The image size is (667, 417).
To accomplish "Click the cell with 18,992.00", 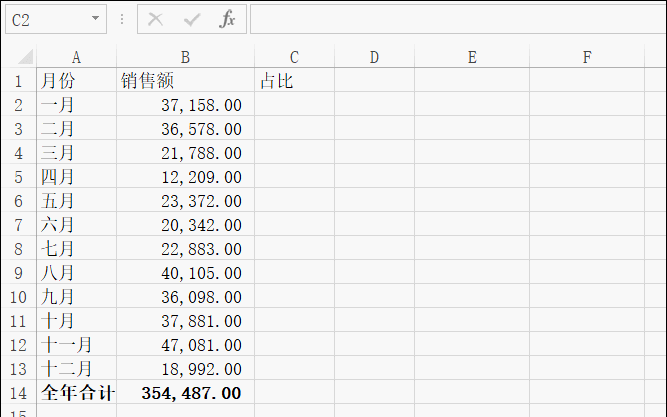I will [185, 368].
